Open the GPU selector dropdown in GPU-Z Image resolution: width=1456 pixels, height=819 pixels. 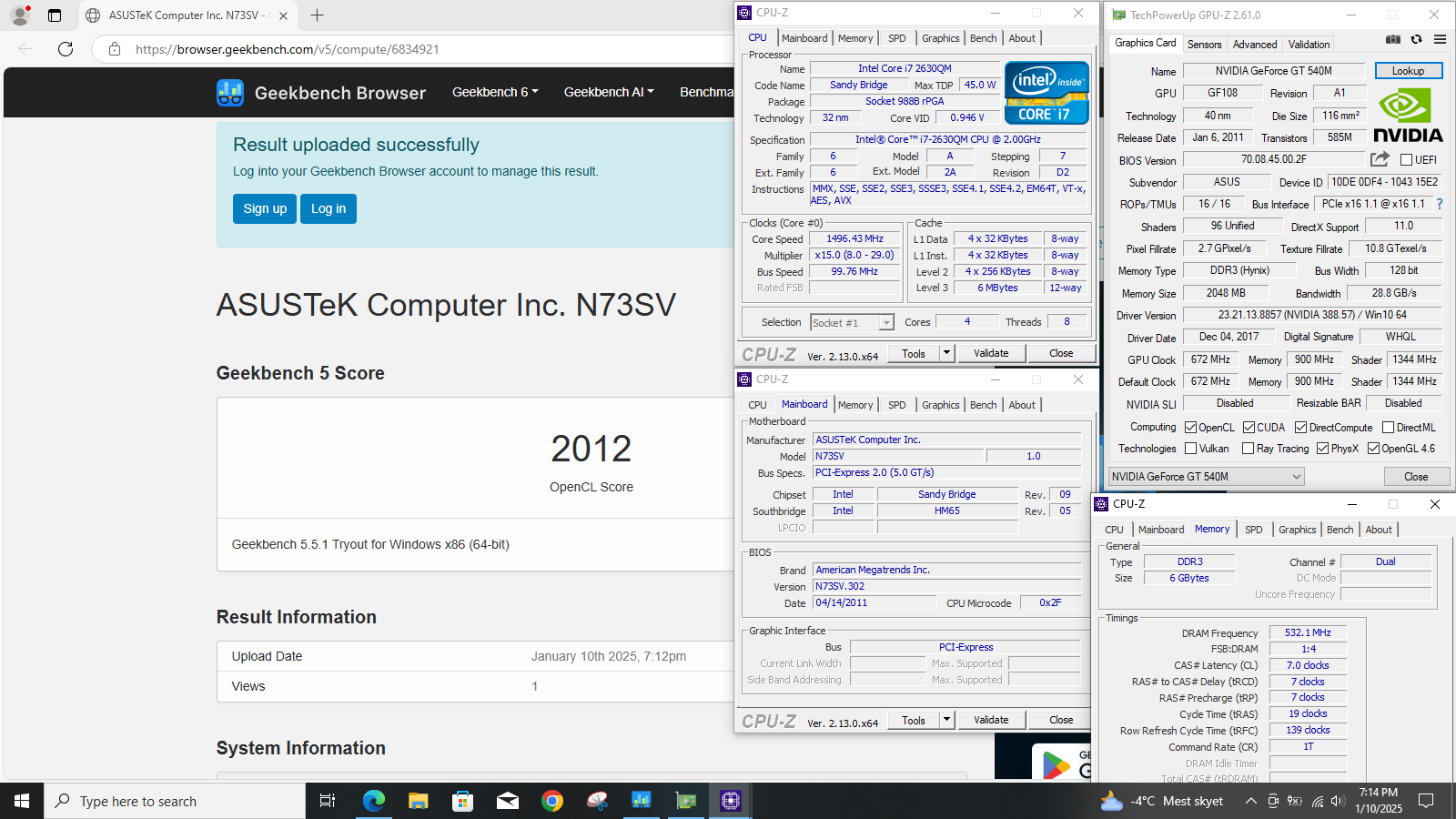(x=1206, y=477)
